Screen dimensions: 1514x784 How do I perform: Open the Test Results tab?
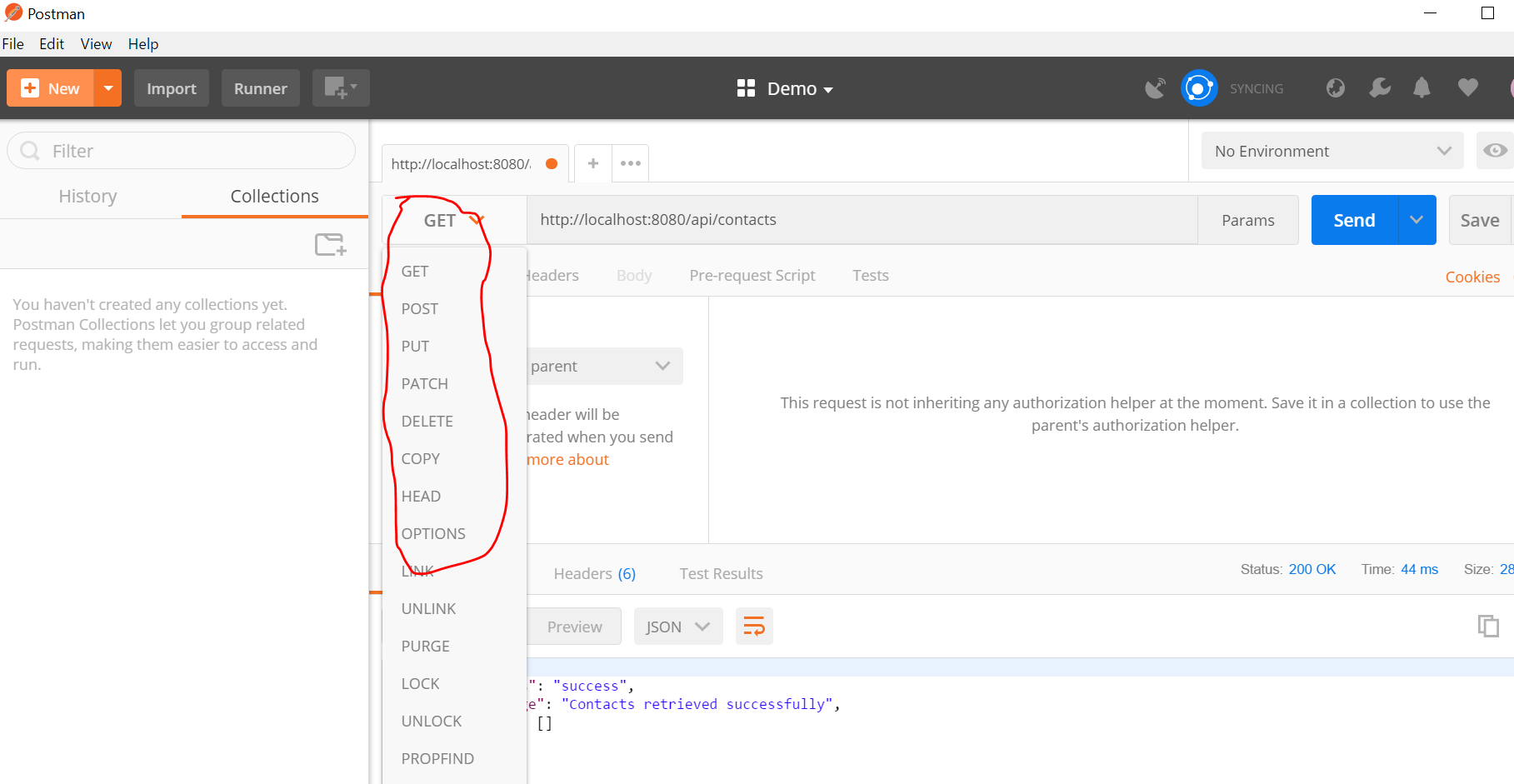tap(721, 574)
